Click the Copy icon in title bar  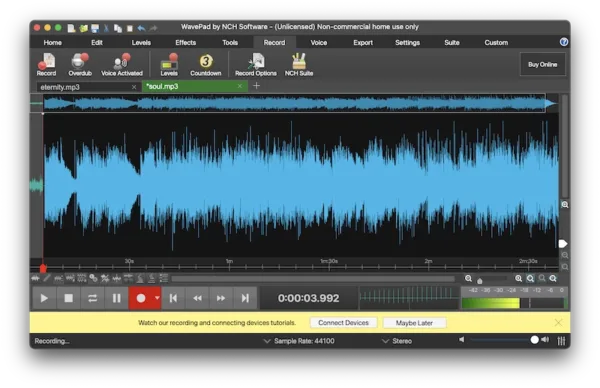(118, 28)
